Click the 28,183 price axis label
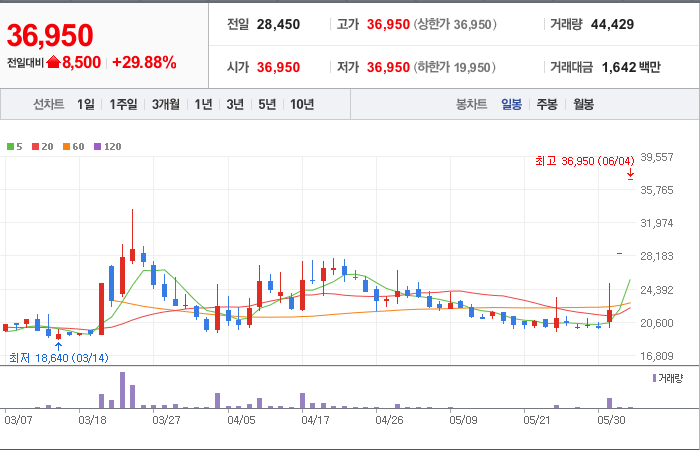This screenshot has height=450, width=700. (657, 256)
